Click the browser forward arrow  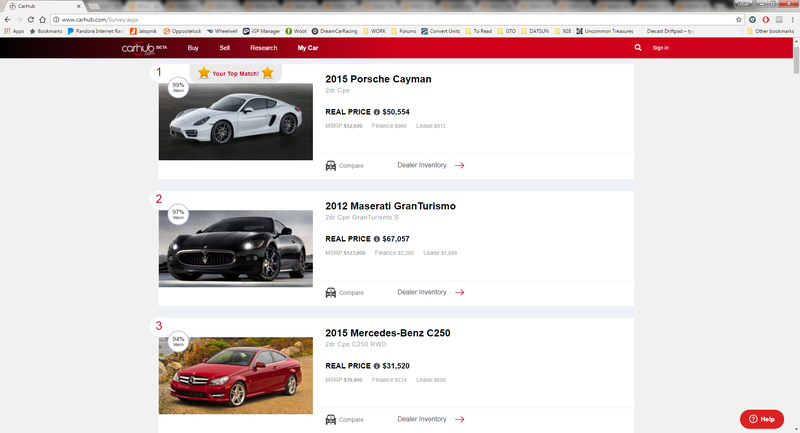pyautogui.click(x=19, y=19)
